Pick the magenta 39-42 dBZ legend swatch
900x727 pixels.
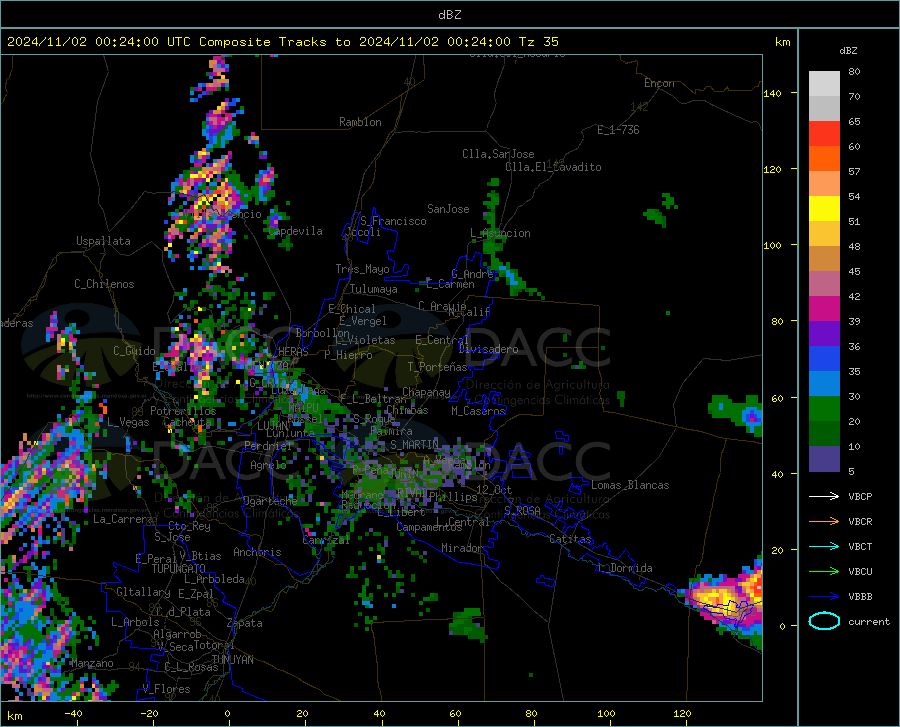pyautogui.click(x=824, y=309)
